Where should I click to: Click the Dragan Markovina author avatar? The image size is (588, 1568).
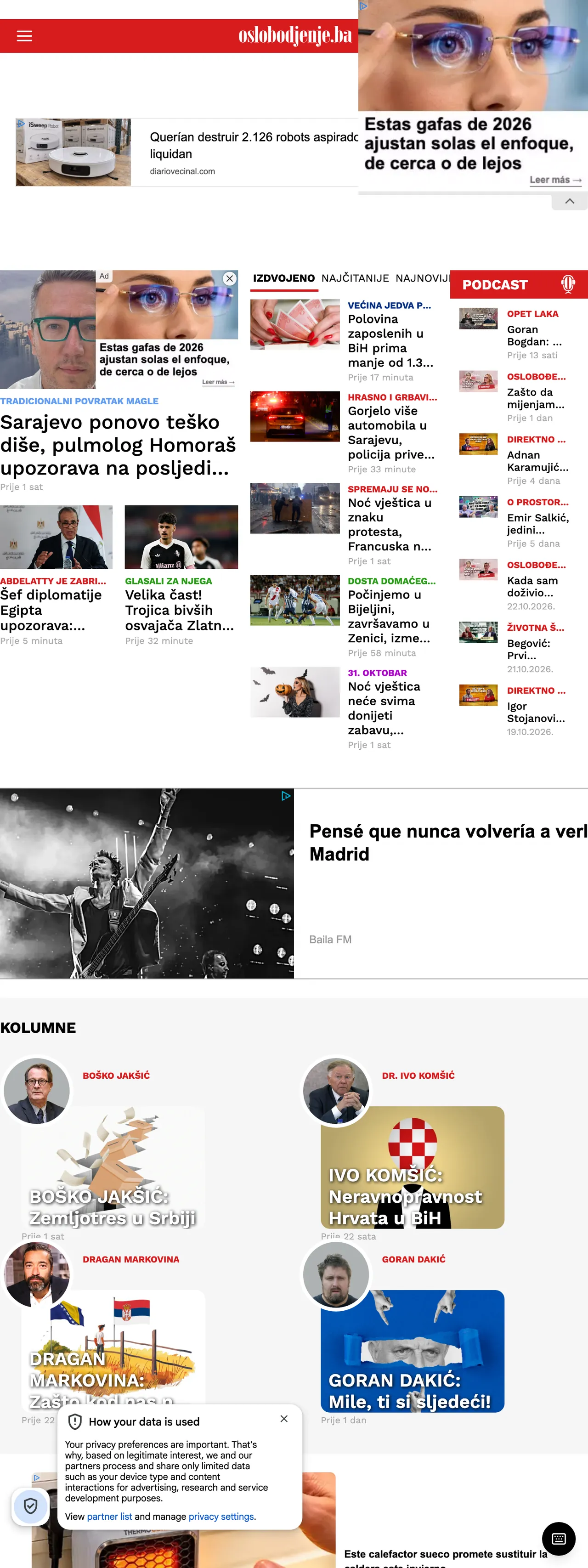37,1274
